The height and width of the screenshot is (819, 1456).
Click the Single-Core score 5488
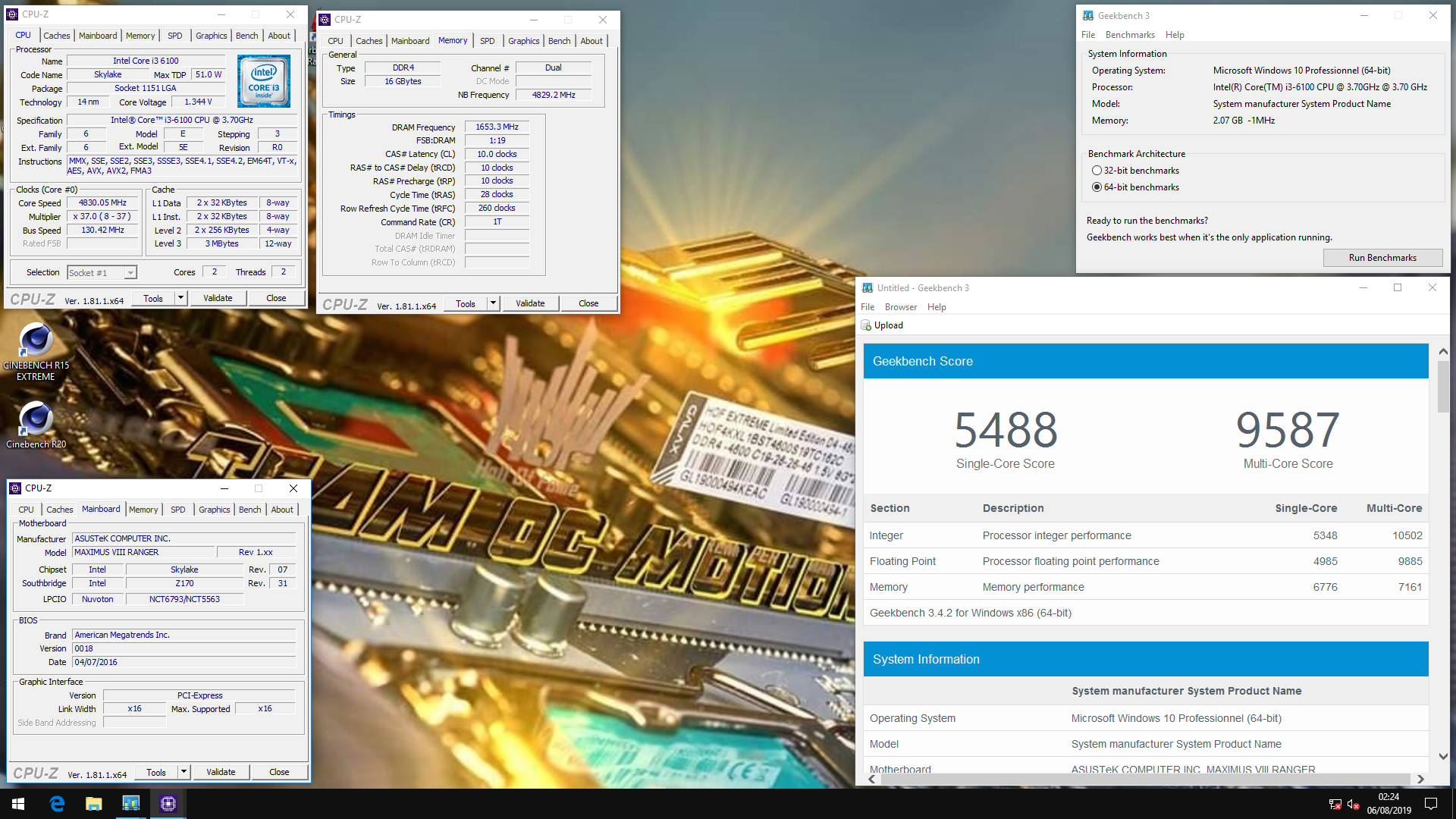1006,430
